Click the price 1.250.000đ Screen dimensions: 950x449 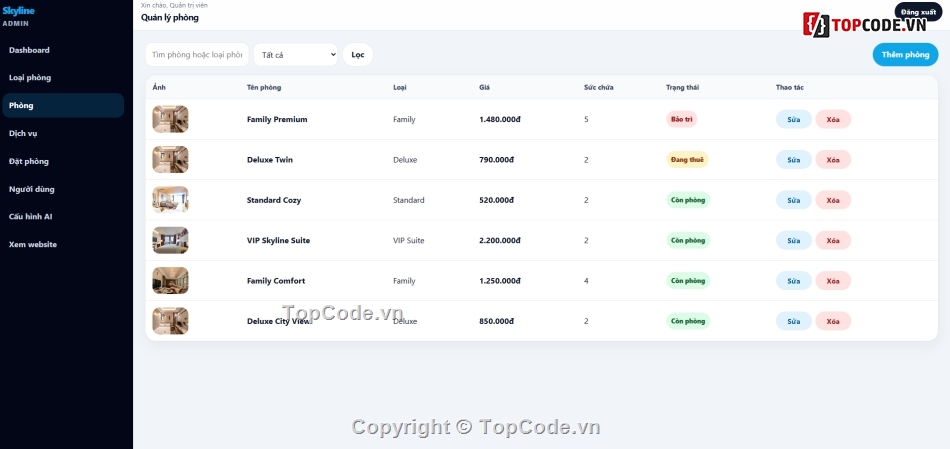[x=500, y=281]
